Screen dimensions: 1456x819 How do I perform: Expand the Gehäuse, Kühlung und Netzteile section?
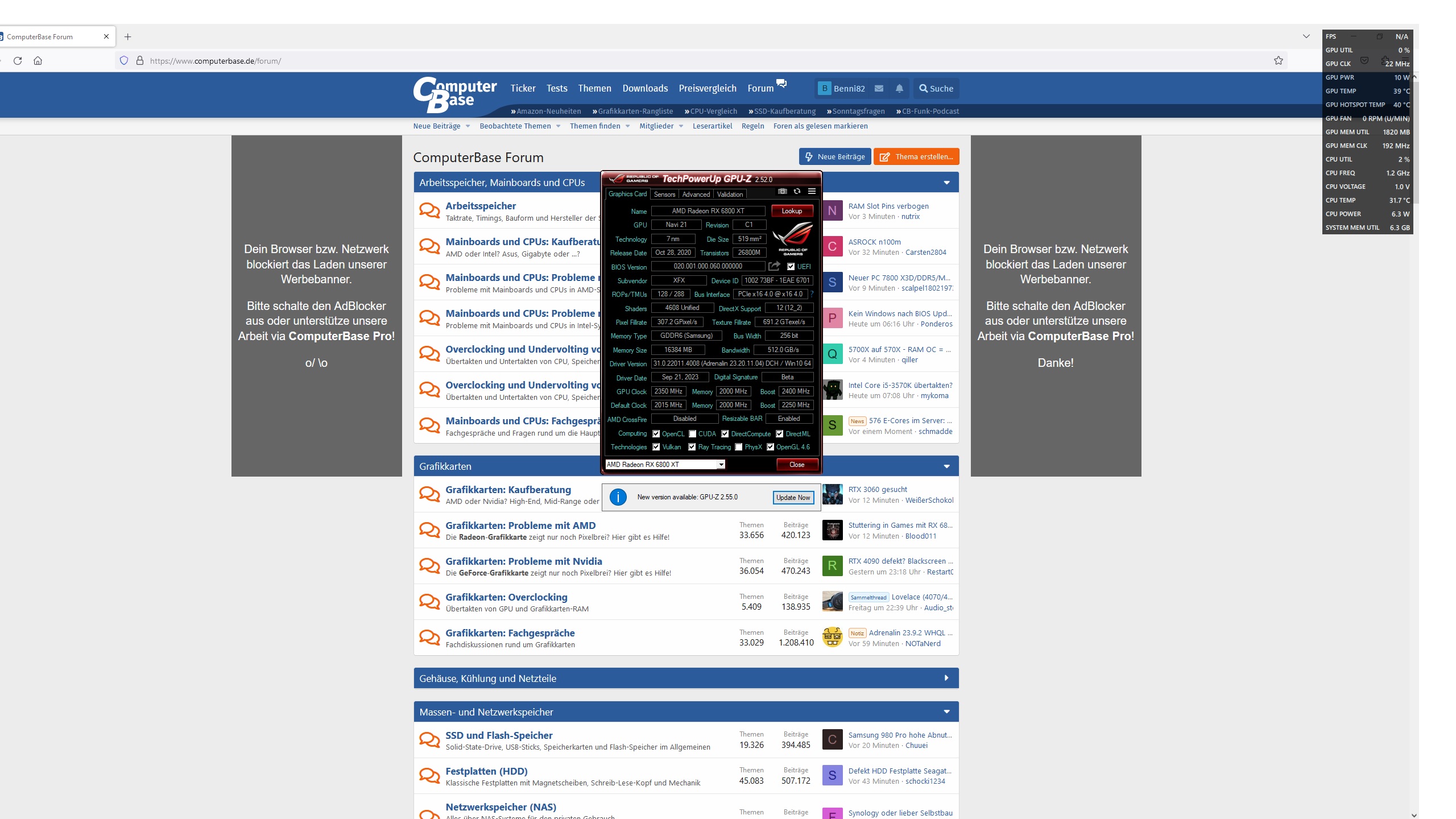[946, 678]
